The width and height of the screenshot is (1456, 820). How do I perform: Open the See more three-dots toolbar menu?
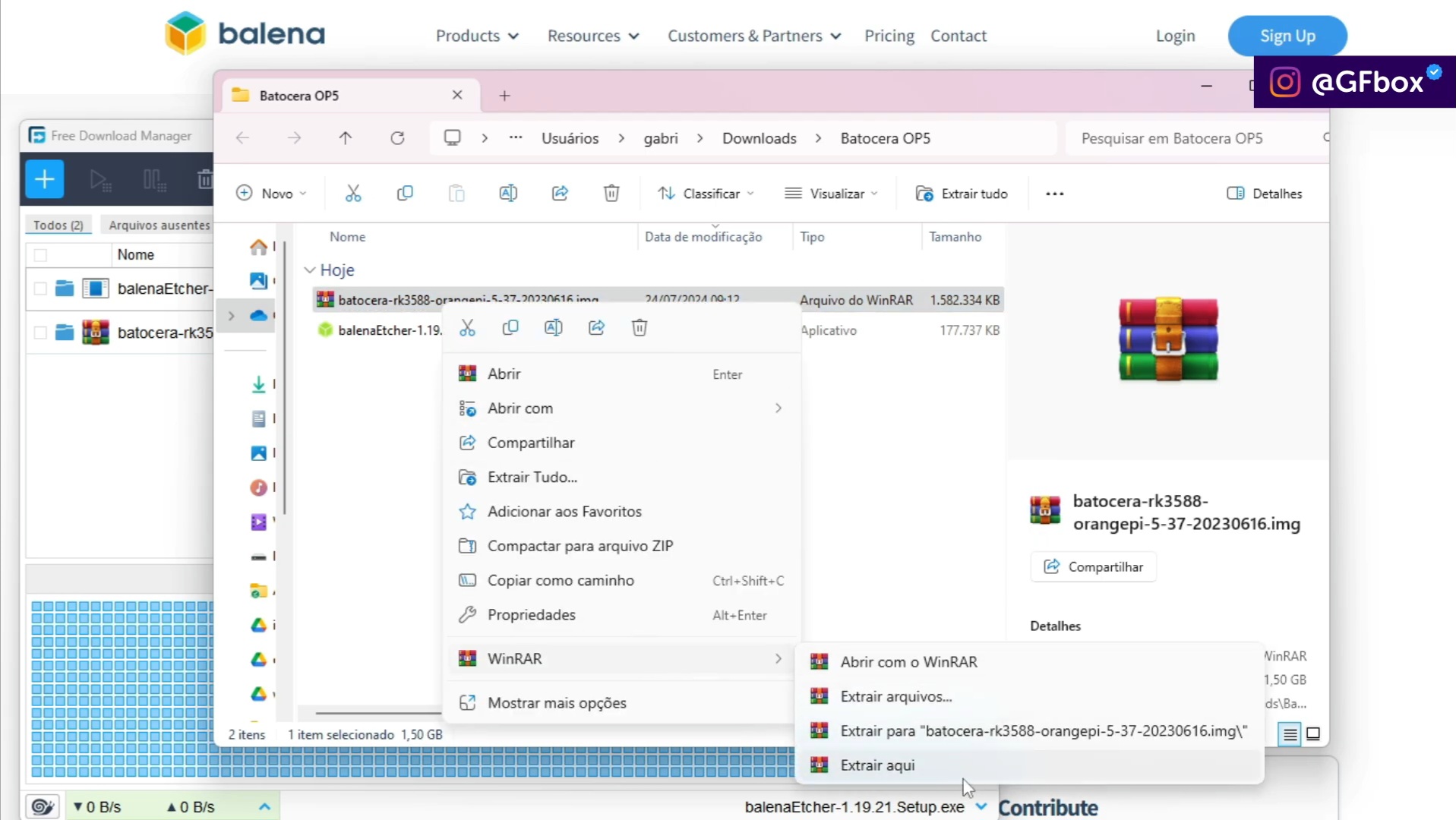(x=1055, y=194)
